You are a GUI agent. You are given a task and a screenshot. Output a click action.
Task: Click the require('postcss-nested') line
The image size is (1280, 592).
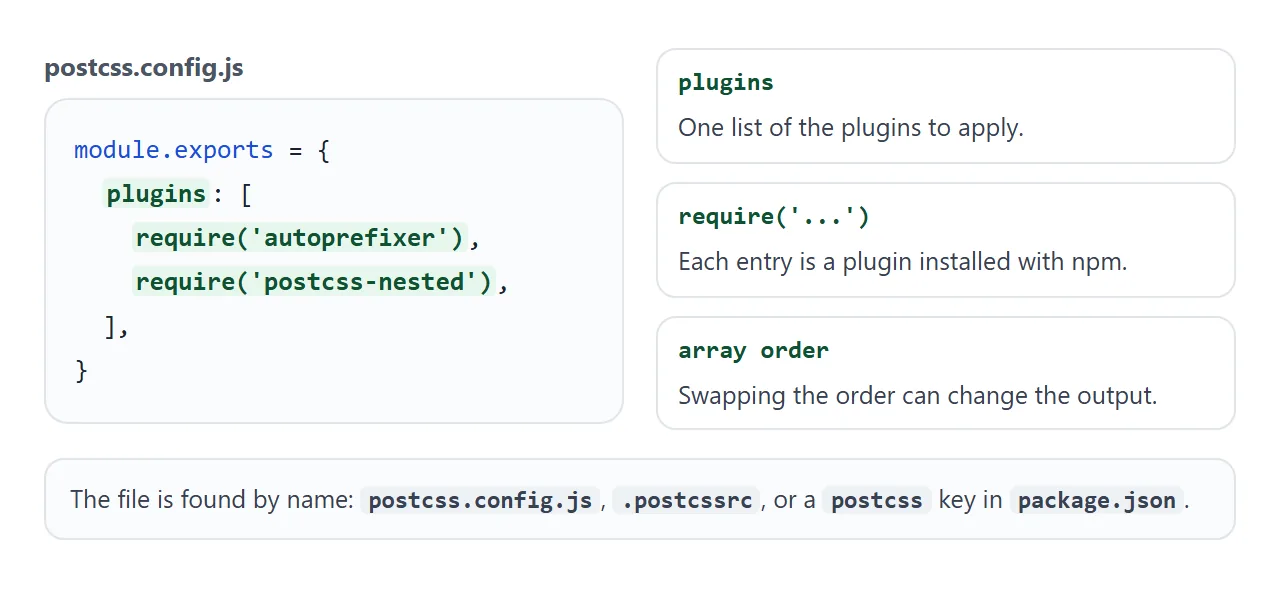pos(314,282)
